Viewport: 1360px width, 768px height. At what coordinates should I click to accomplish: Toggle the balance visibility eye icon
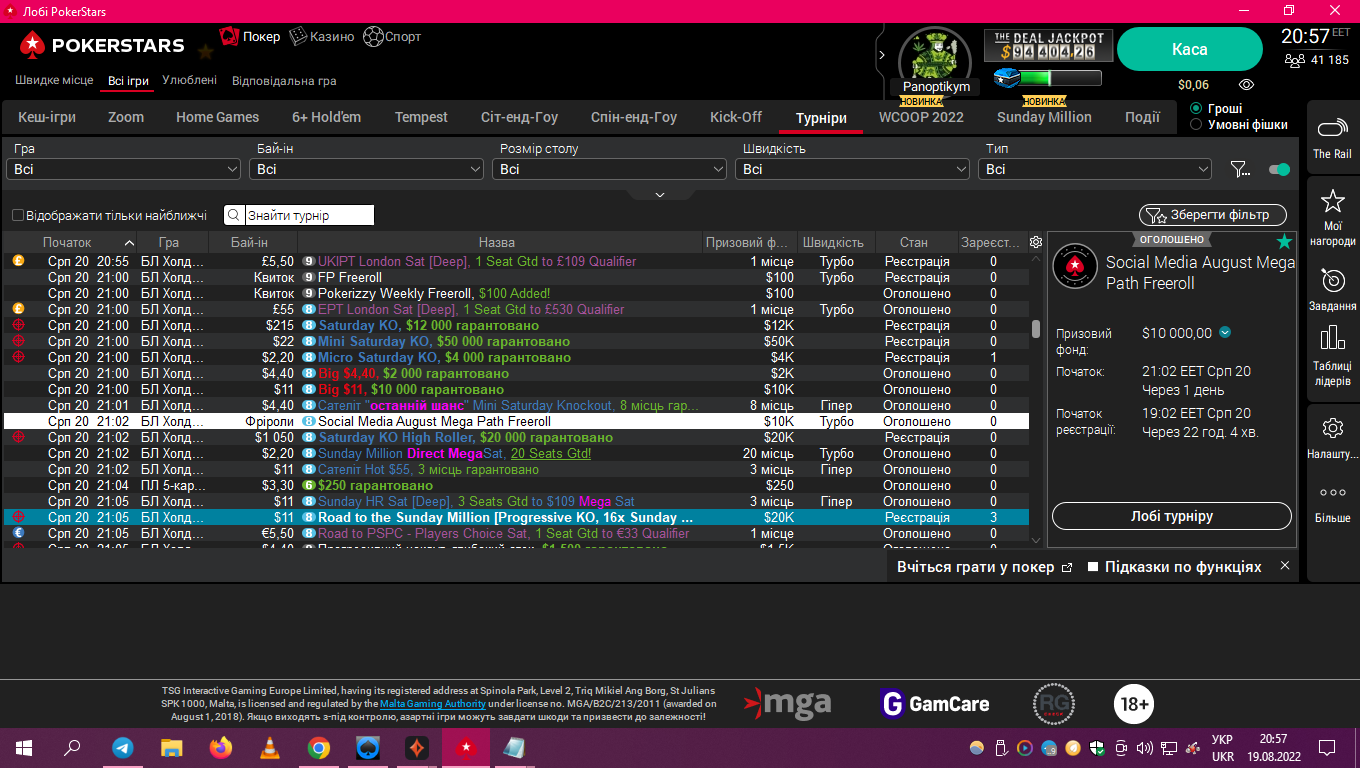pos(1246,85)
